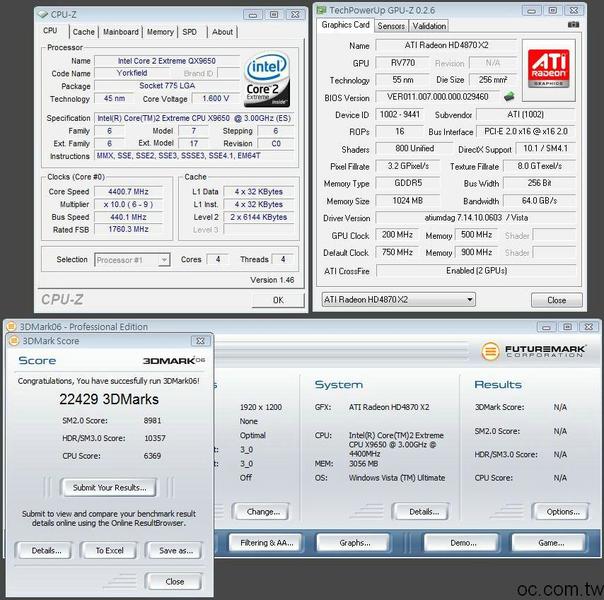Screen dimensions: 604x600
Task: Click the Intel Core 2 Extreme logo
Action: click(x=267, y=79)
